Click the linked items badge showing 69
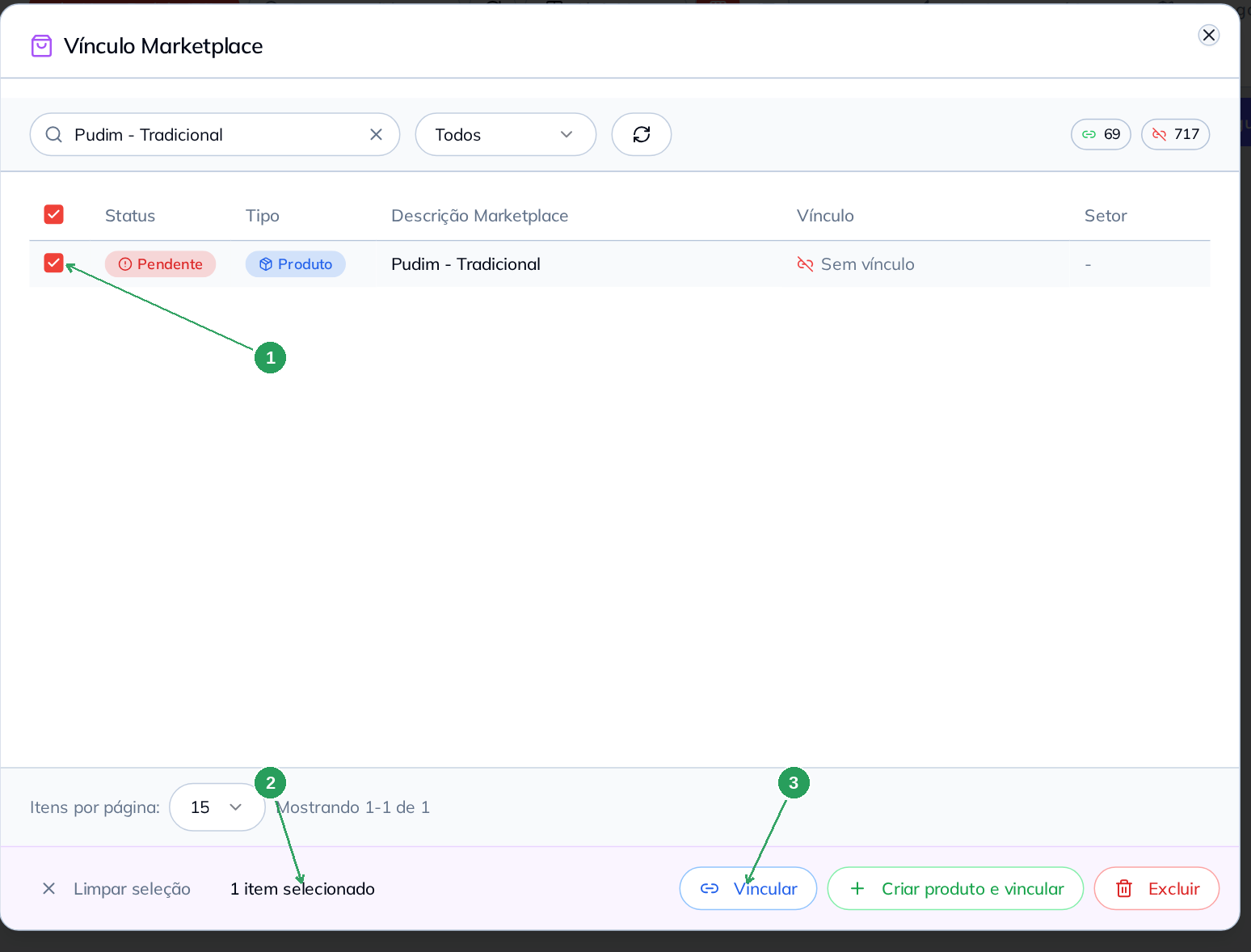Screen dimensions: 1251x952 click(x=1101, y=134)
